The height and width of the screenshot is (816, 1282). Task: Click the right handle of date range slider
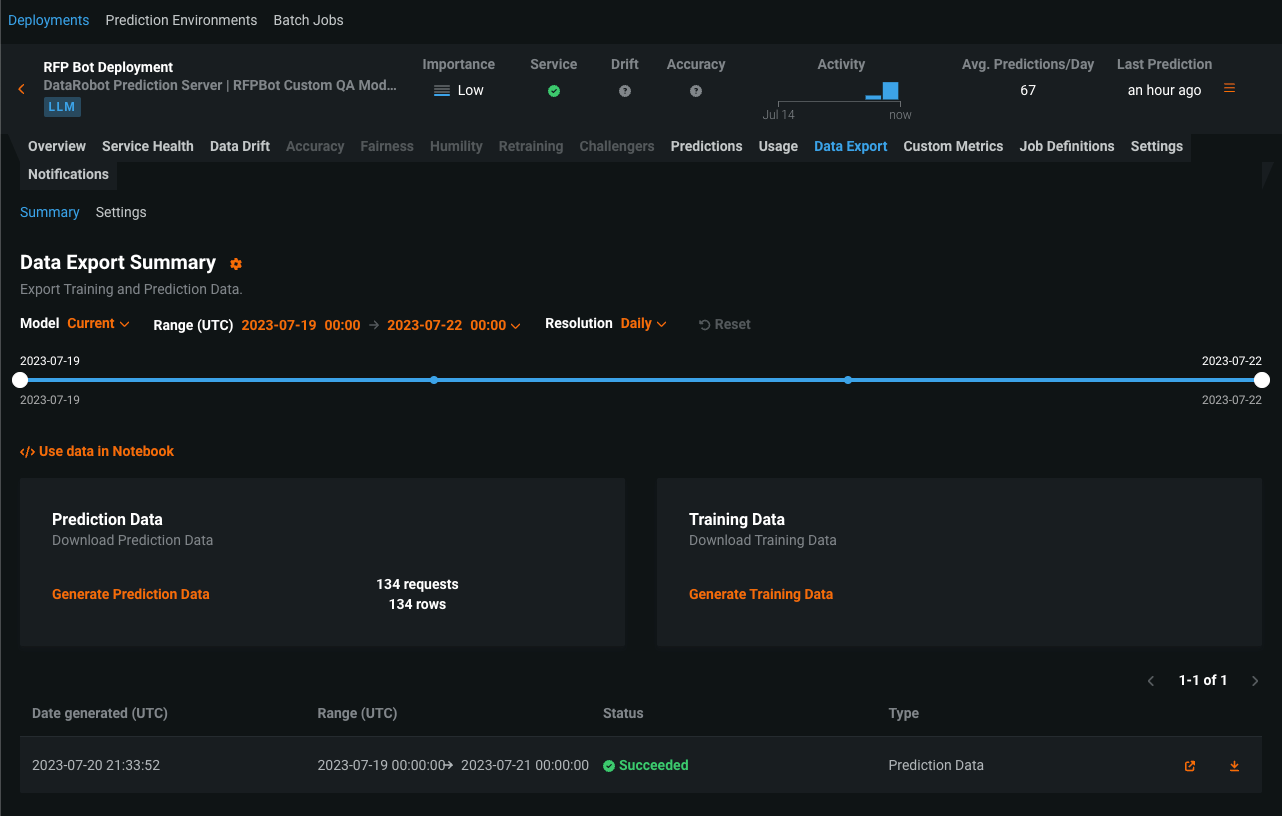[1262, 380]
